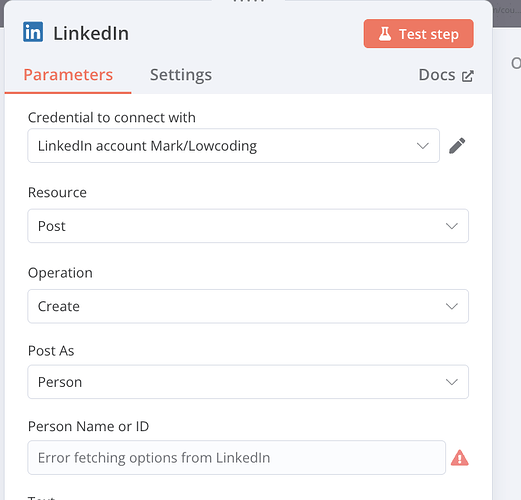Click the flask icon on Test step
521x500 pixels.
click(385, 34)
